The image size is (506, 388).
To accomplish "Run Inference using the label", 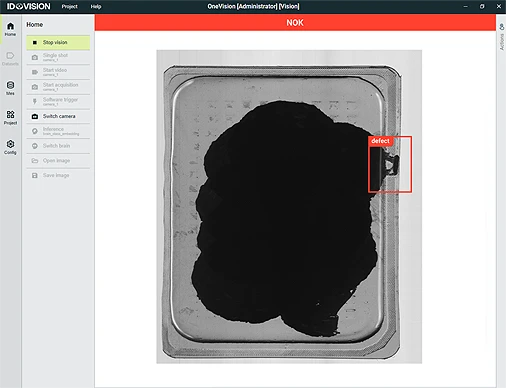I will point(53,129).
